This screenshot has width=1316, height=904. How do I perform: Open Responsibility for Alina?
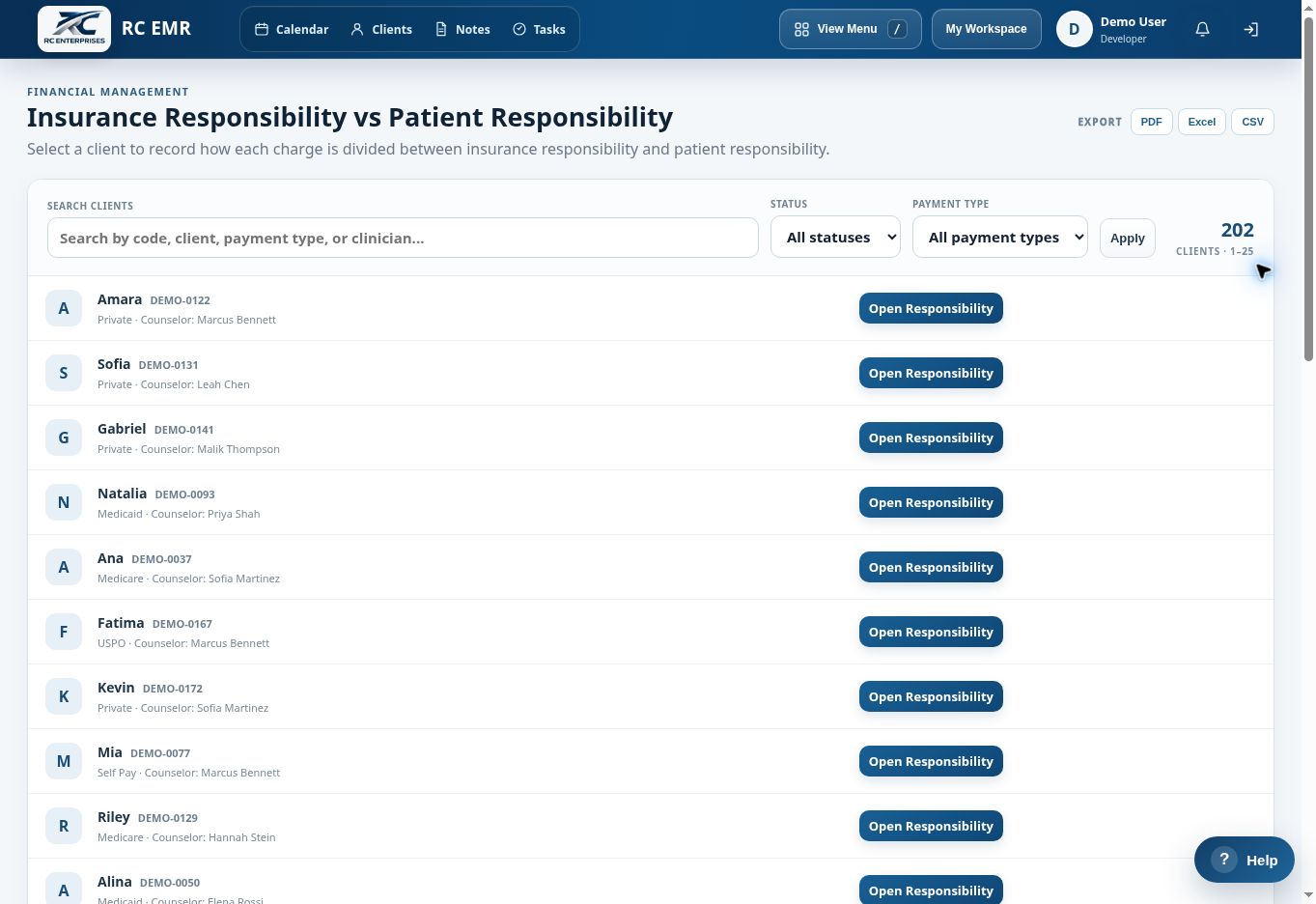931,890
